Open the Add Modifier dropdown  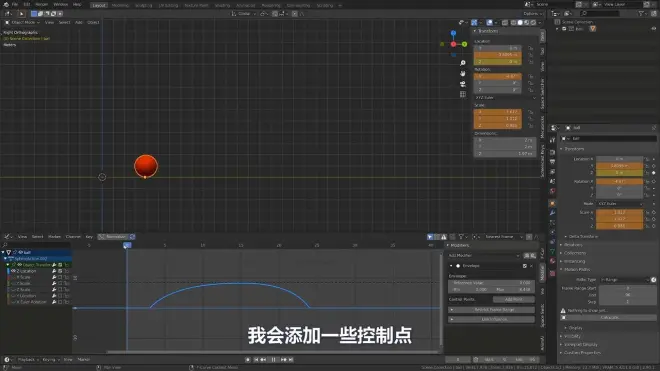point(484,256)
